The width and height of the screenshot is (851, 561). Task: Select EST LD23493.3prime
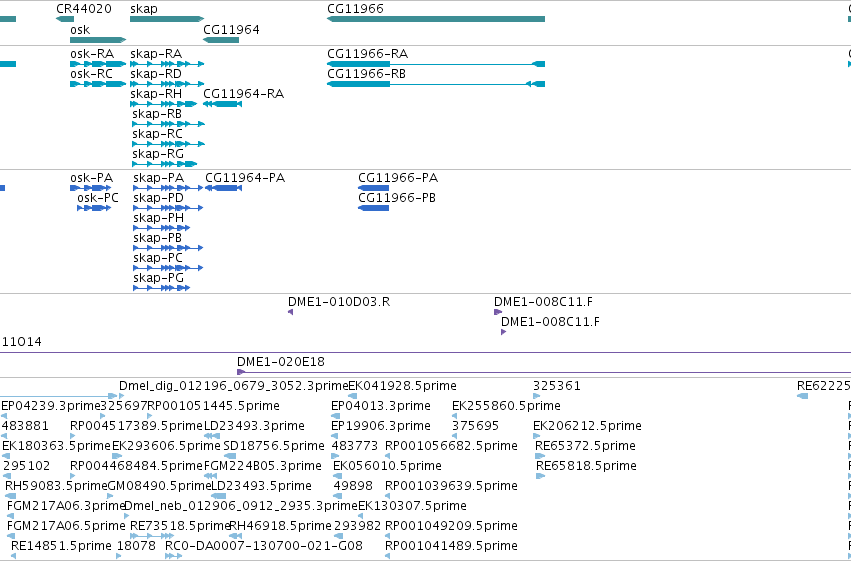(x=212, y=436)
